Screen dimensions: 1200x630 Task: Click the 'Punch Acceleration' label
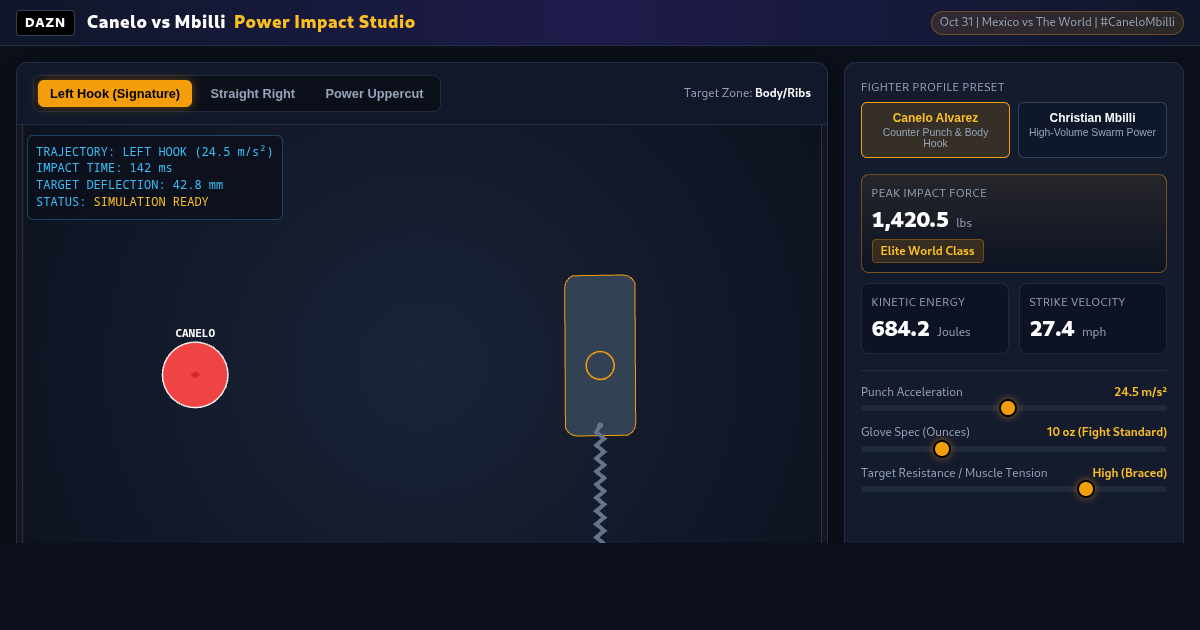(912, 392)
